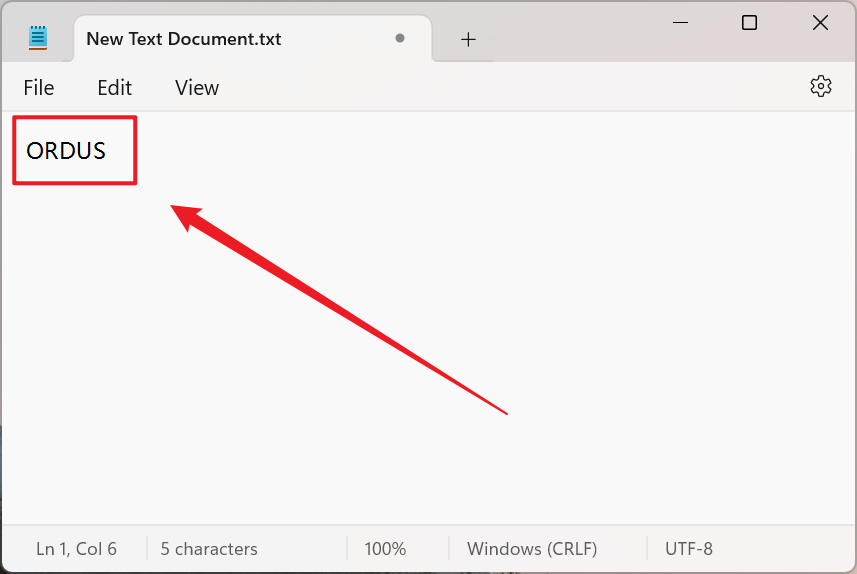This screenshot has width=857, height=574.
Task: Click the Notepad app icon in title bar
Action: point(38,39)
